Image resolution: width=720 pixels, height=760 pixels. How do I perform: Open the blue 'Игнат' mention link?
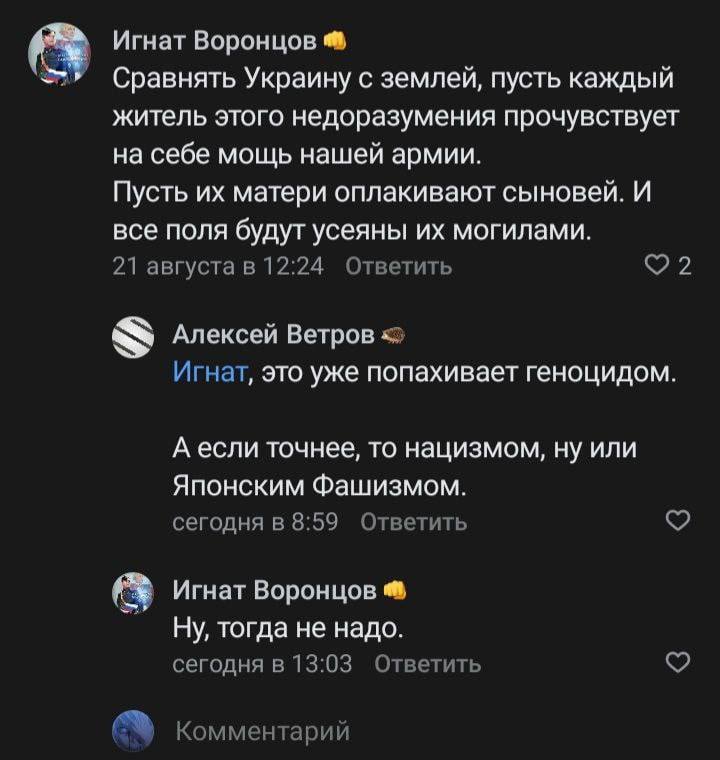[x=210, y=373]
